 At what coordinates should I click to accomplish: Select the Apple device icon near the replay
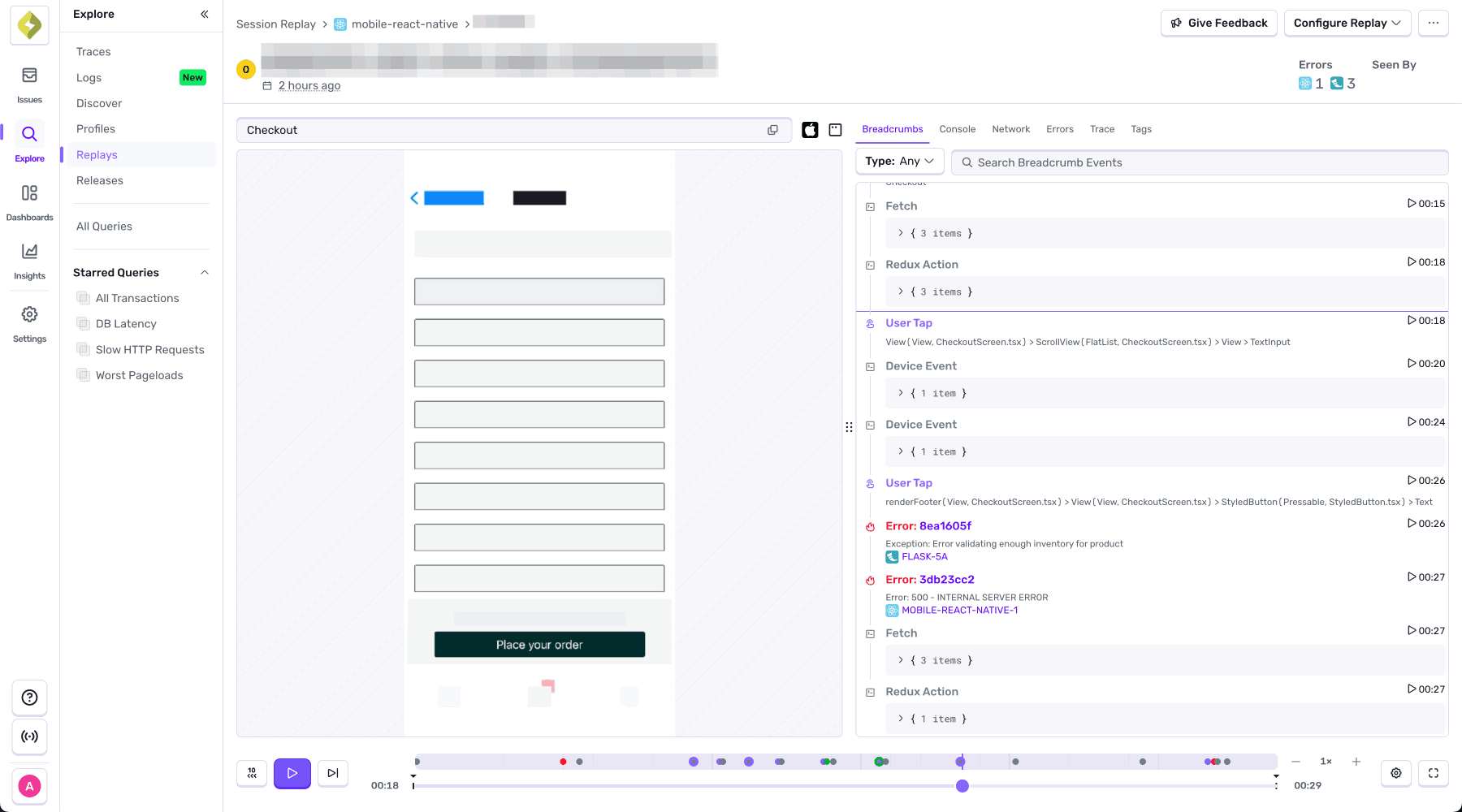[x=810, y=129]
